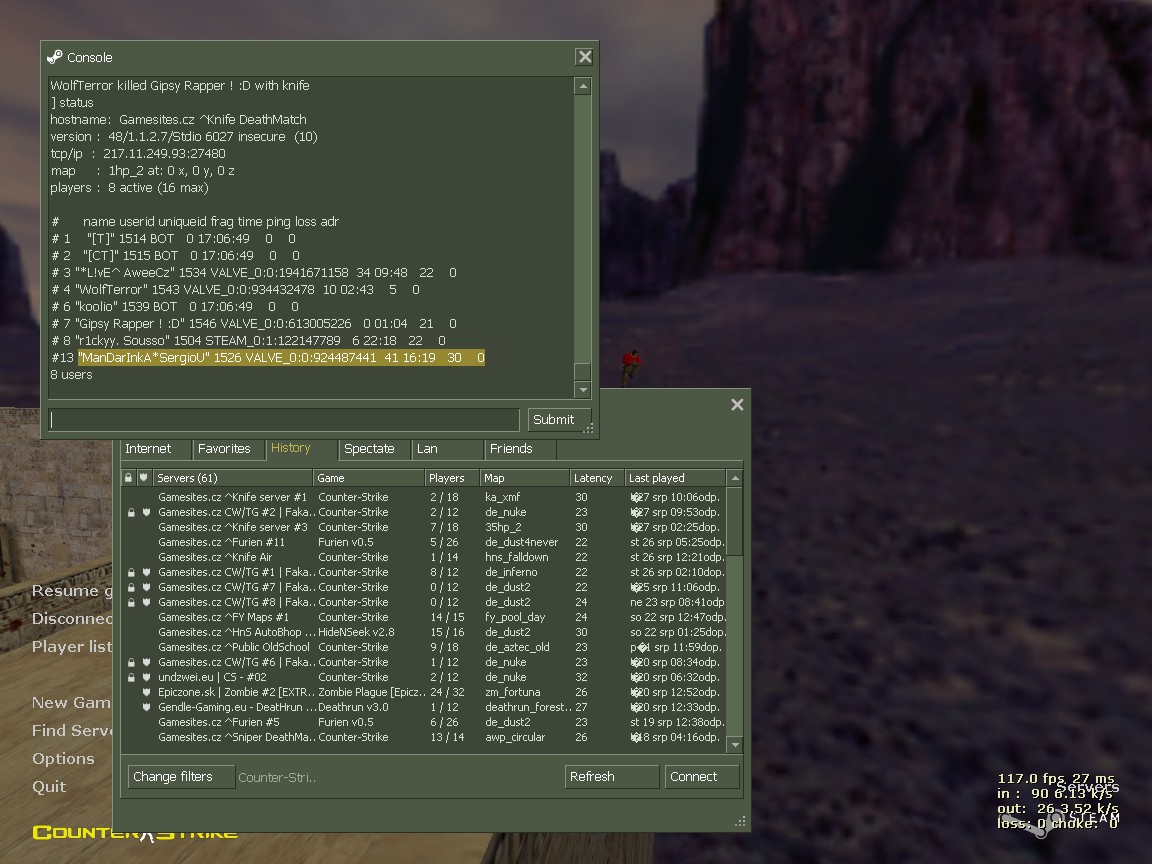Open the Favorites tab
This screenshot has width=1152, height=864.
228,449
